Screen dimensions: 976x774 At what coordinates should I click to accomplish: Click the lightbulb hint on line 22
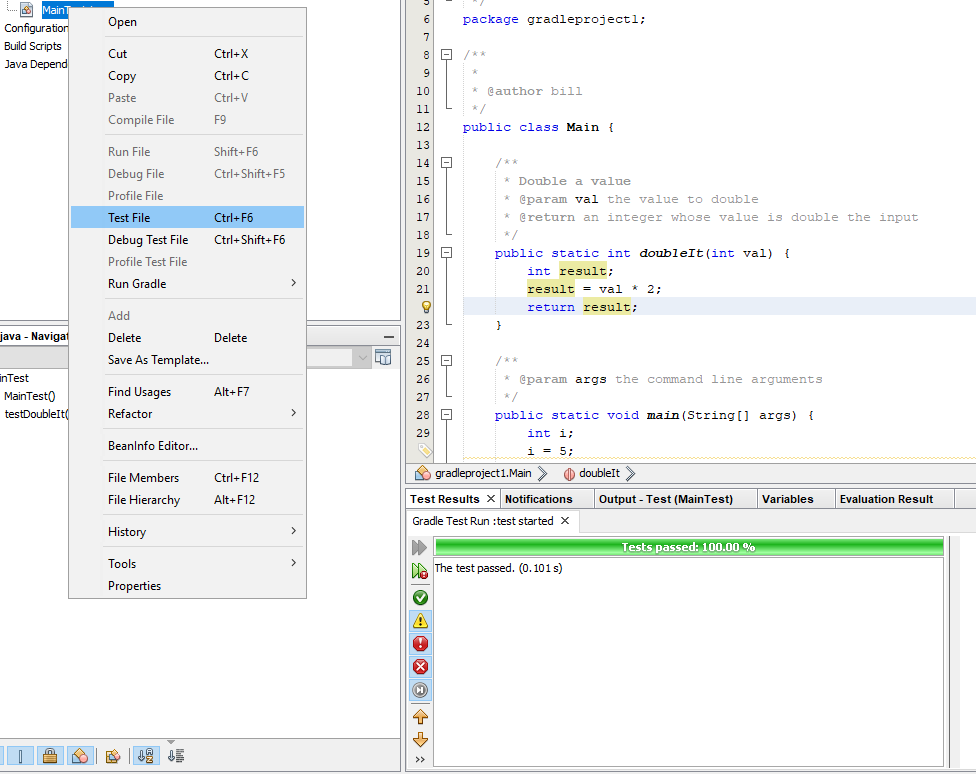click(425, 307)
